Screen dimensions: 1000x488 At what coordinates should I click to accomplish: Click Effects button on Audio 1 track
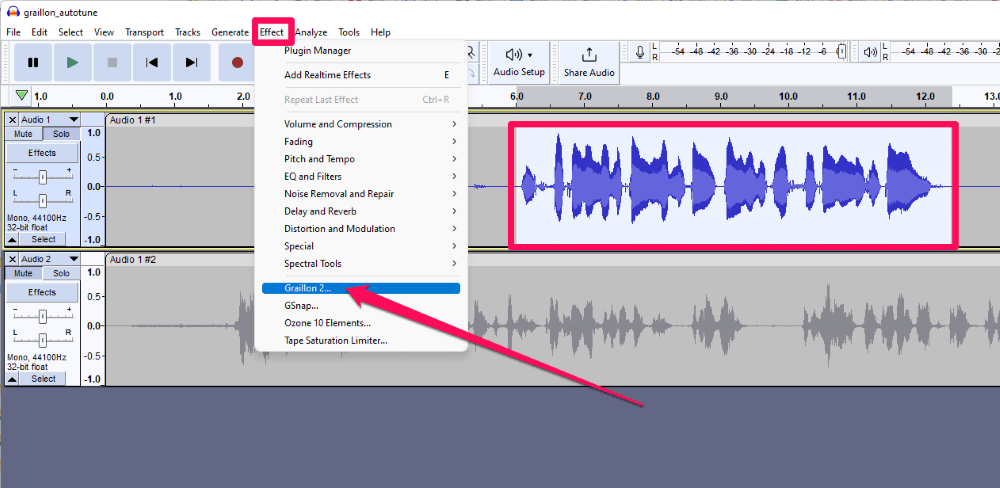pyautogui.click(x=42, y=153)
